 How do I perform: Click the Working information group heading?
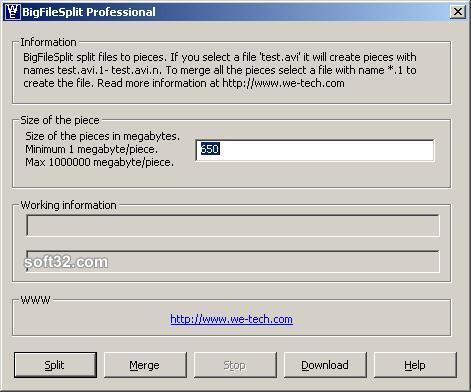(68, 205)
